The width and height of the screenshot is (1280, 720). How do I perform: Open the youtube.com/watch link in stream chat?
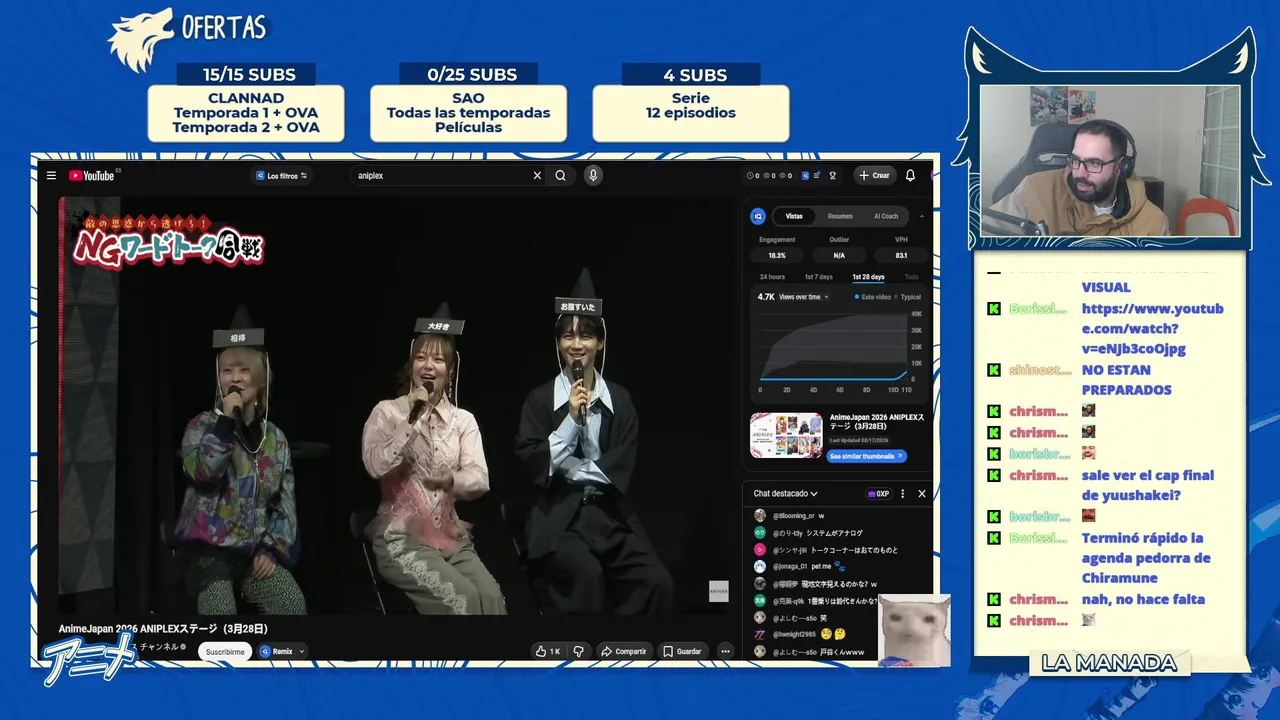point(1152,329)
